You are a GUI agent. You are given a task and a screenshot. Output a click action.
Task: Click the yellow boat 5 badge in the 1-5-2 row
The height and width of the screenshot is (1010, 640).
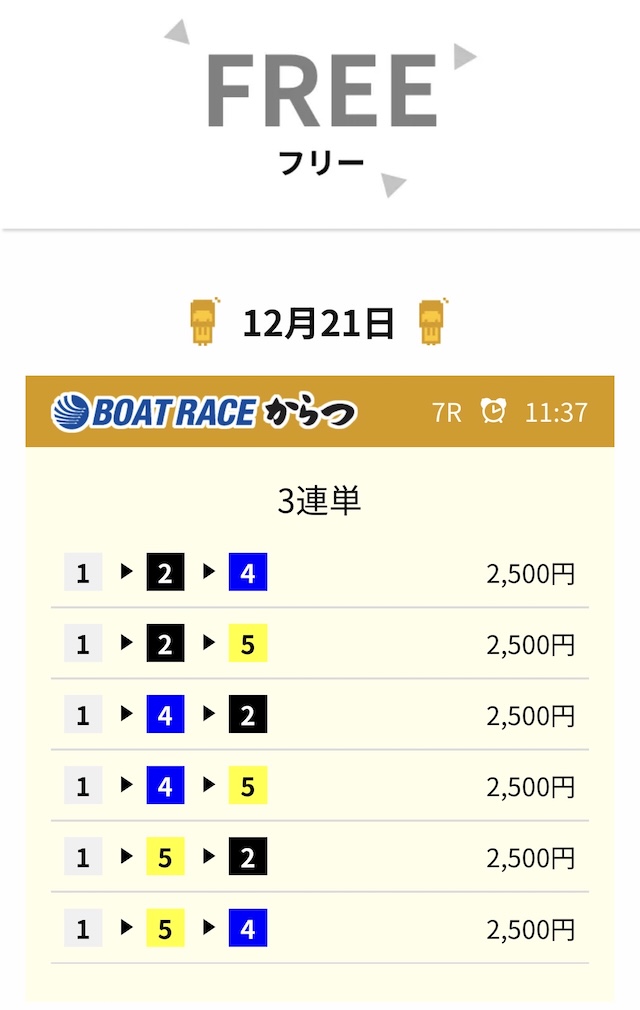[165, 858]
